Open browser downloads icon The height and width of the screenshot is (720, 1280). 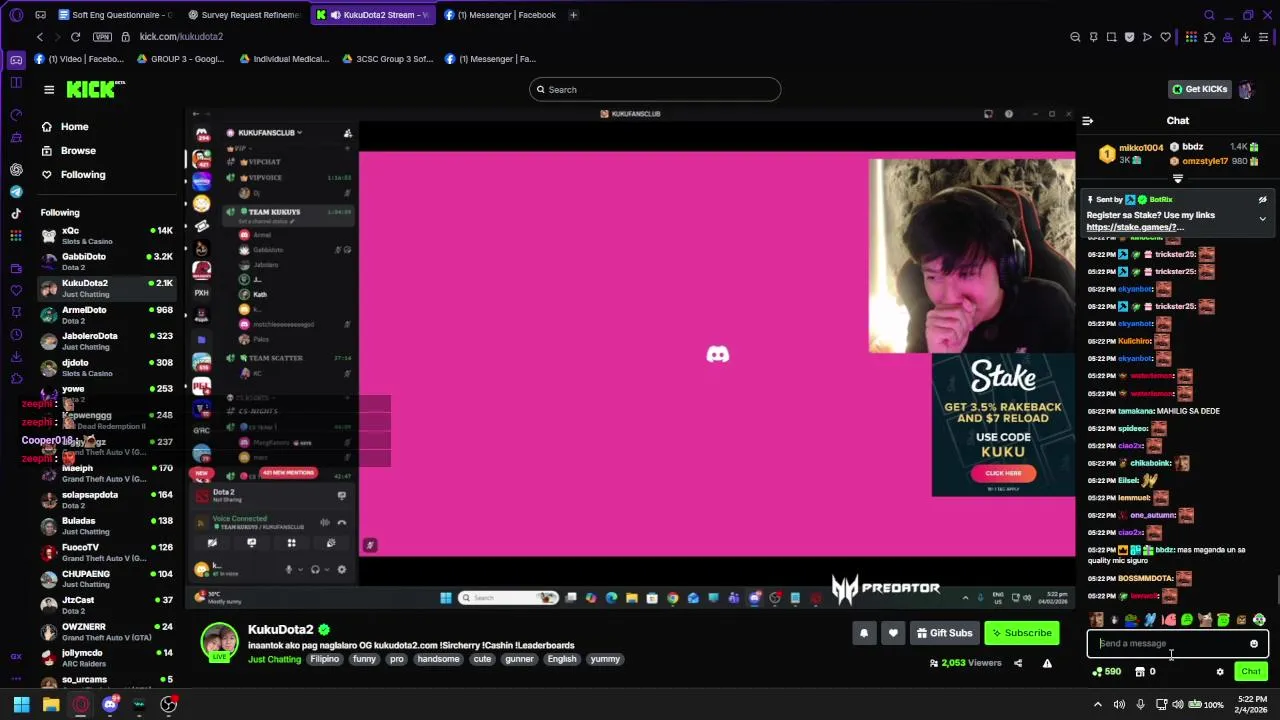(x=1245, y=37)
